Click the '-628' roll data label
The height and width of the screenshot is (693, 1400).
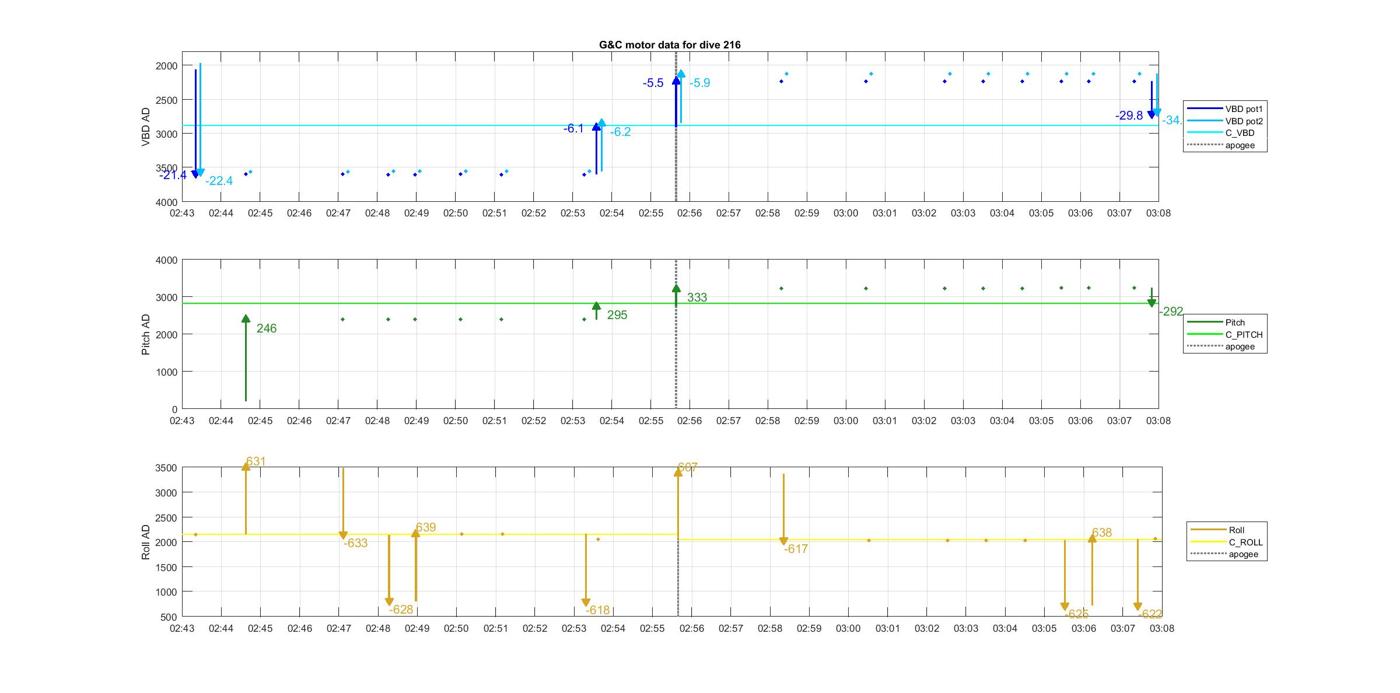pos(401,610)
